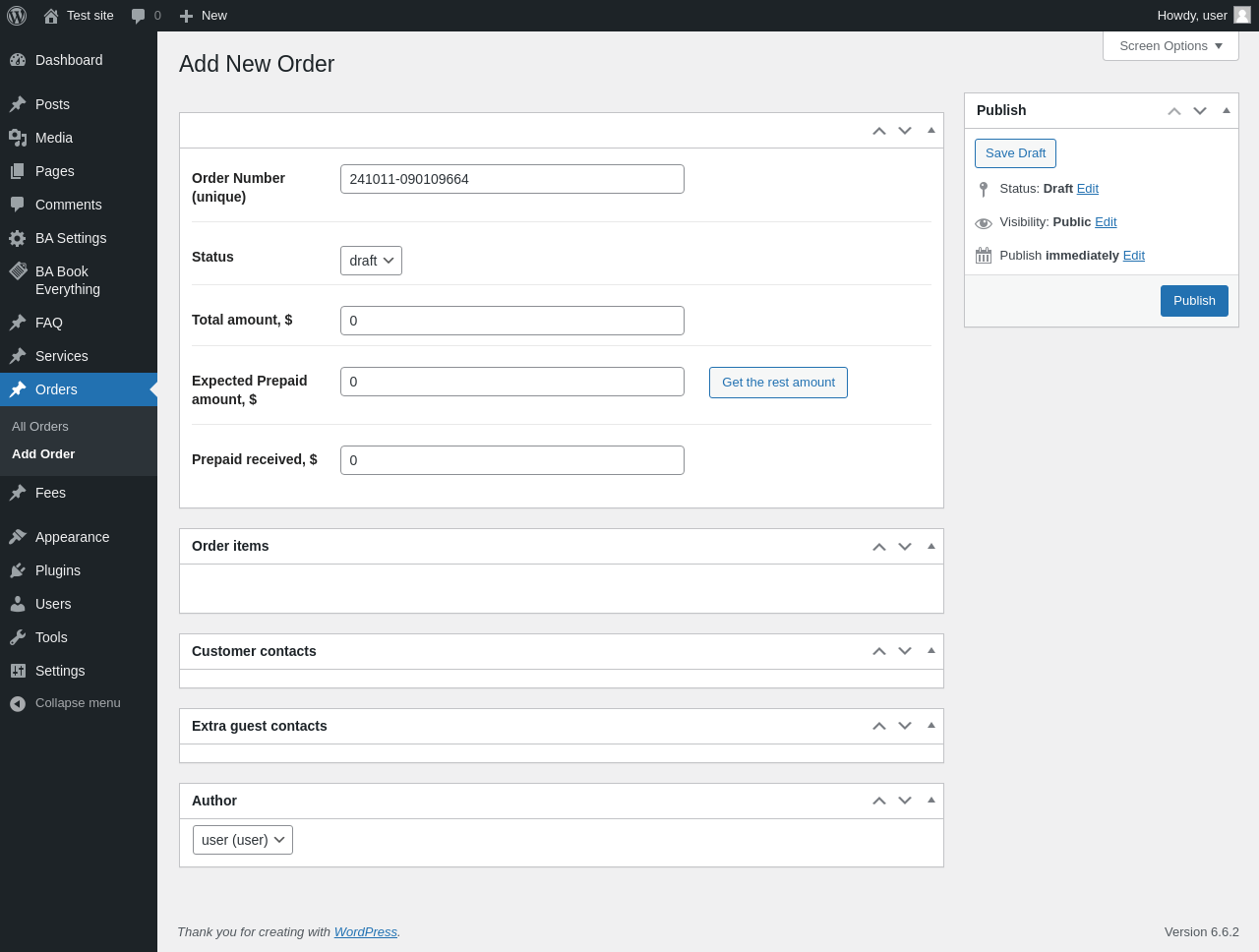Open the comments bubble icon in admin bar

click(x=138, y=16)
